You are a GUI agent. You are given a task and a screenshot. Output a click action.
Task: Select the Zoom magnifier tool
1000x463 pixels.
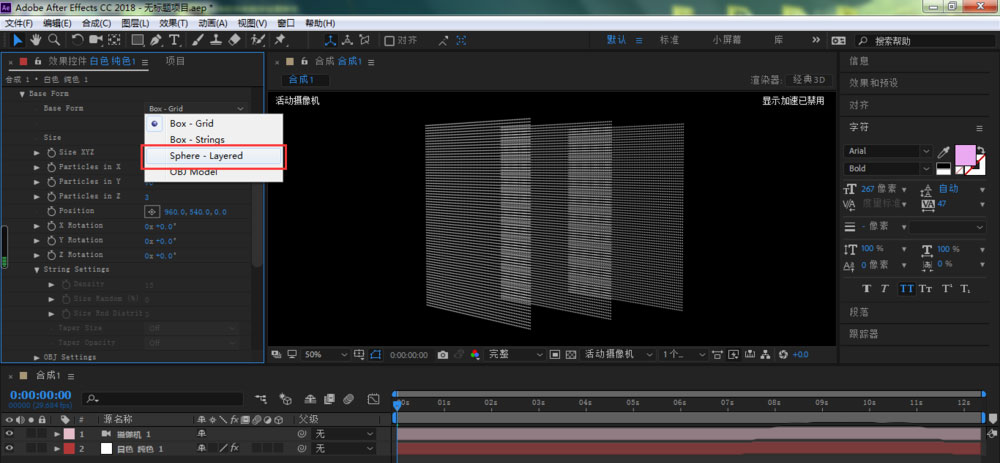pyautogui.click(x=54, y=40)
